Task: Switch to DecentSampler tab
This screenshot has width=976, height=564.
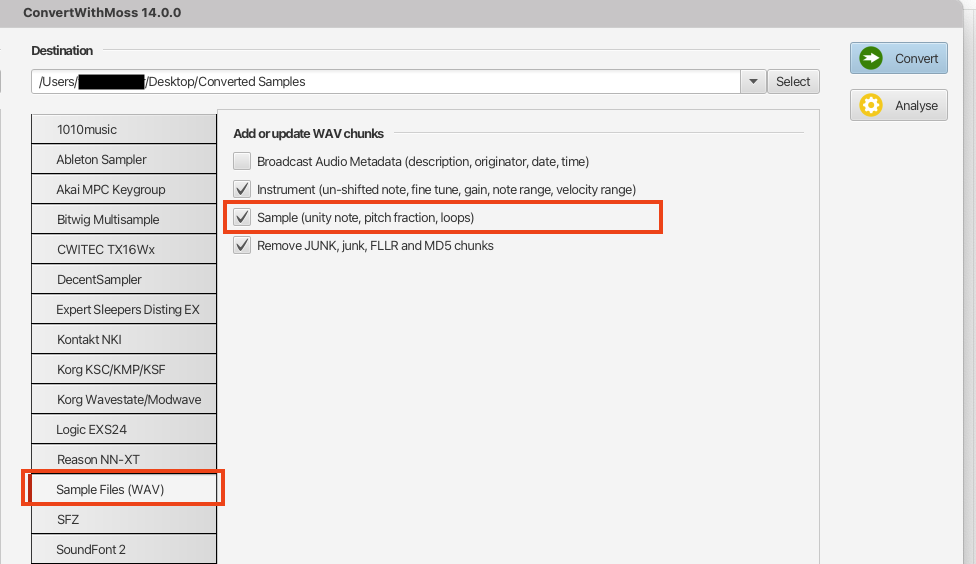Action: tap(124, 280)
